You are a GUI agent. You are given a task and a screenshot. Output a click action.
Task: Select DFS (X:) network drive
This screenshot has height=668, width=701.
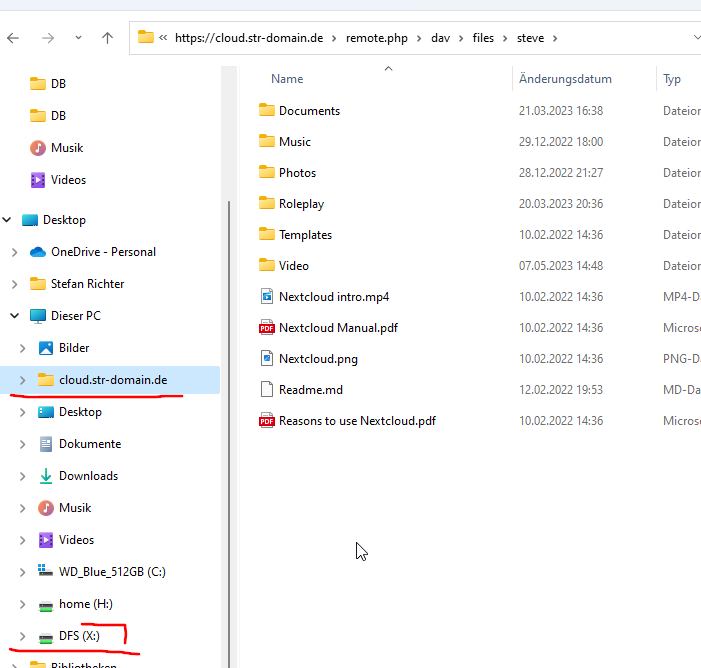(80, 636)
